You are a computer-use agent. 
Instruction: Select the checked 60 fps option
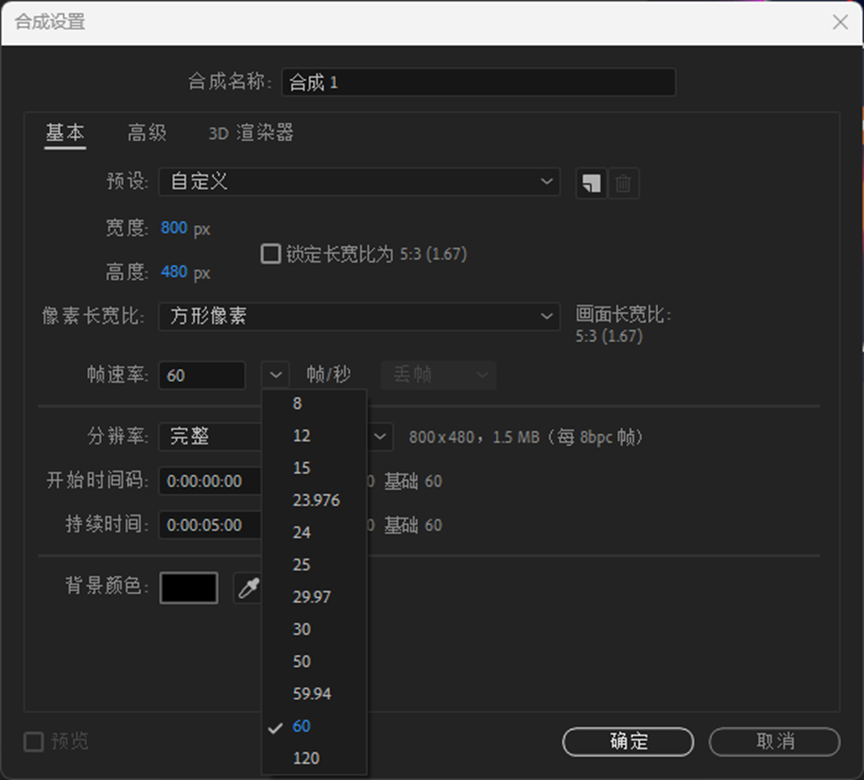[x=314, y=726]
